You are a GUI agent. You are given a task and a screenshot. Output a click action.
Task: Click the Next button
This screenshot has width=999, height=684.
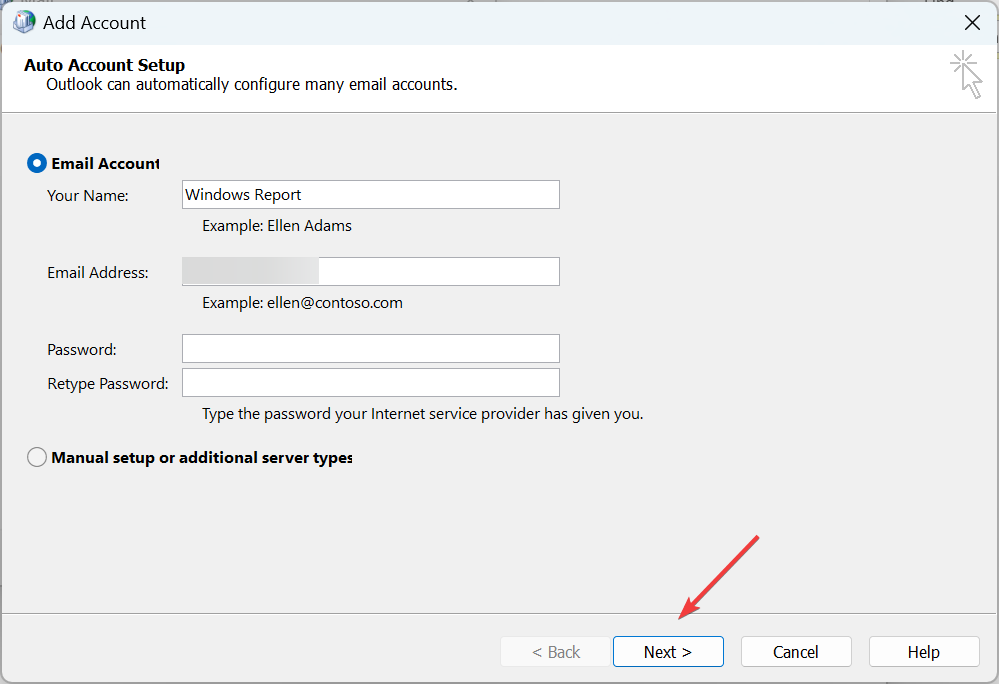(x=668, y=652)
